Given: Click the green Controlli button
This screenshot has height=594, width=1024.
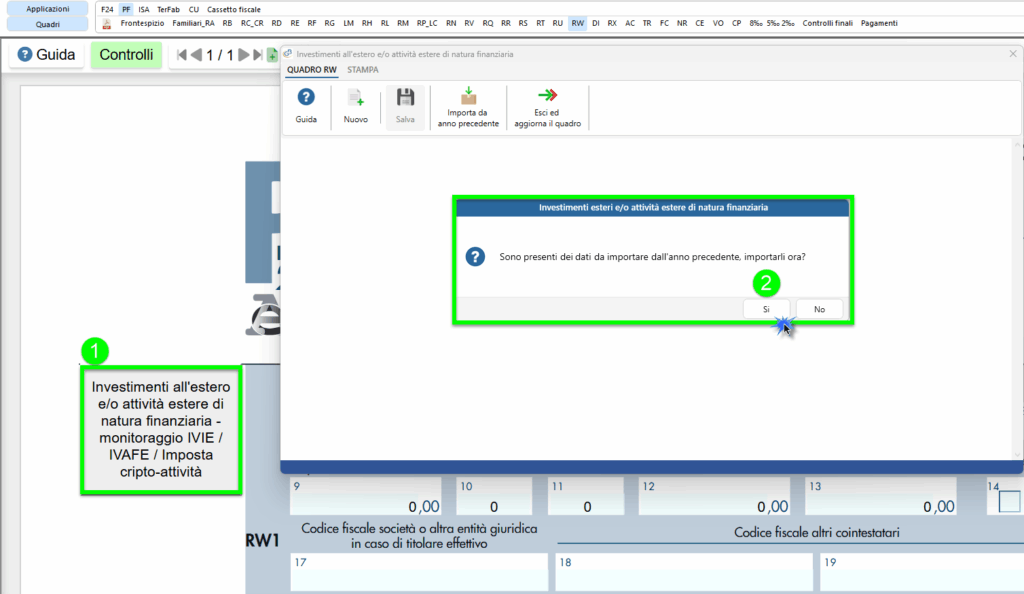Looking at the screenshot, I should click(x=126, y=55).
